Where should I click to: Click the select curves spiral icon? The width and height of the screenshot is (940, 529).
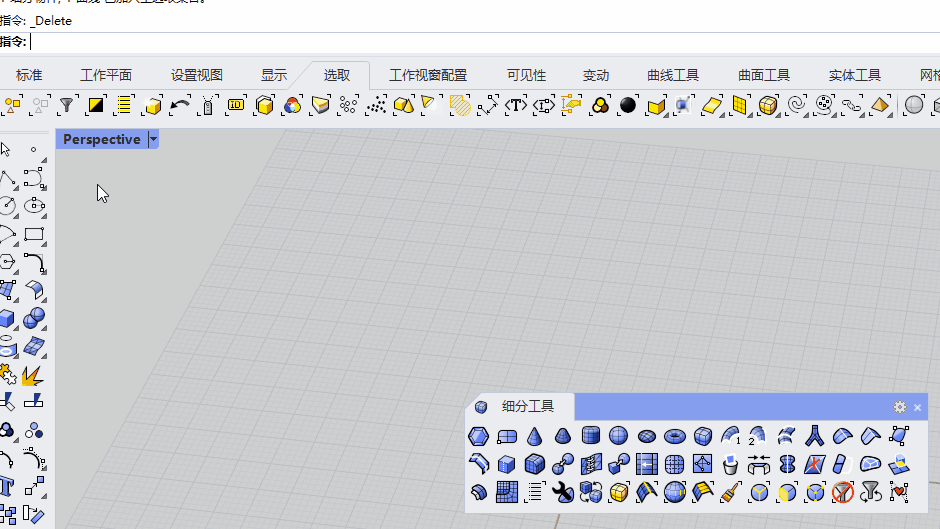point(796,106)
